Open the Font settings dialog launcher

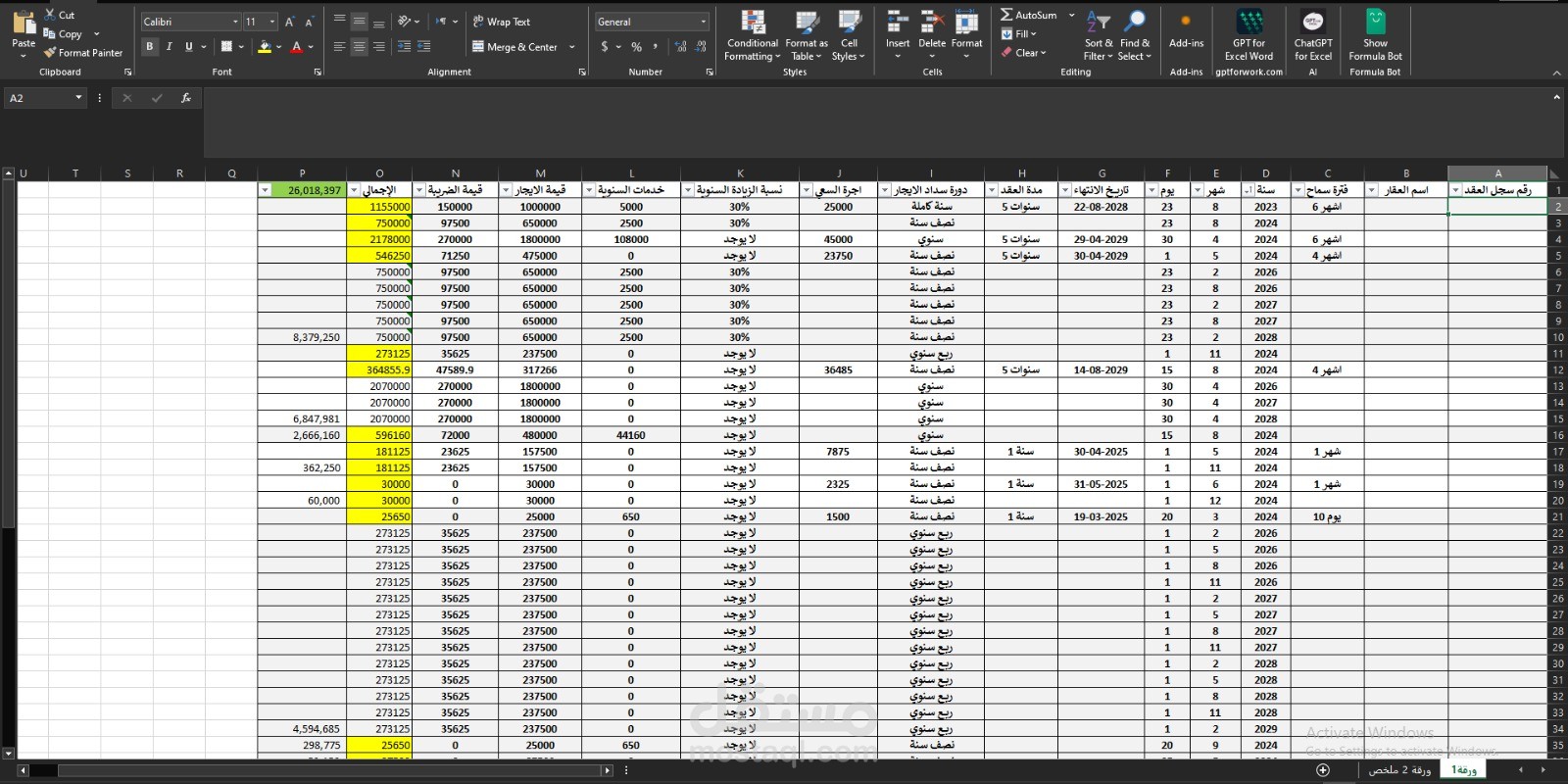(x=318, y=73)
